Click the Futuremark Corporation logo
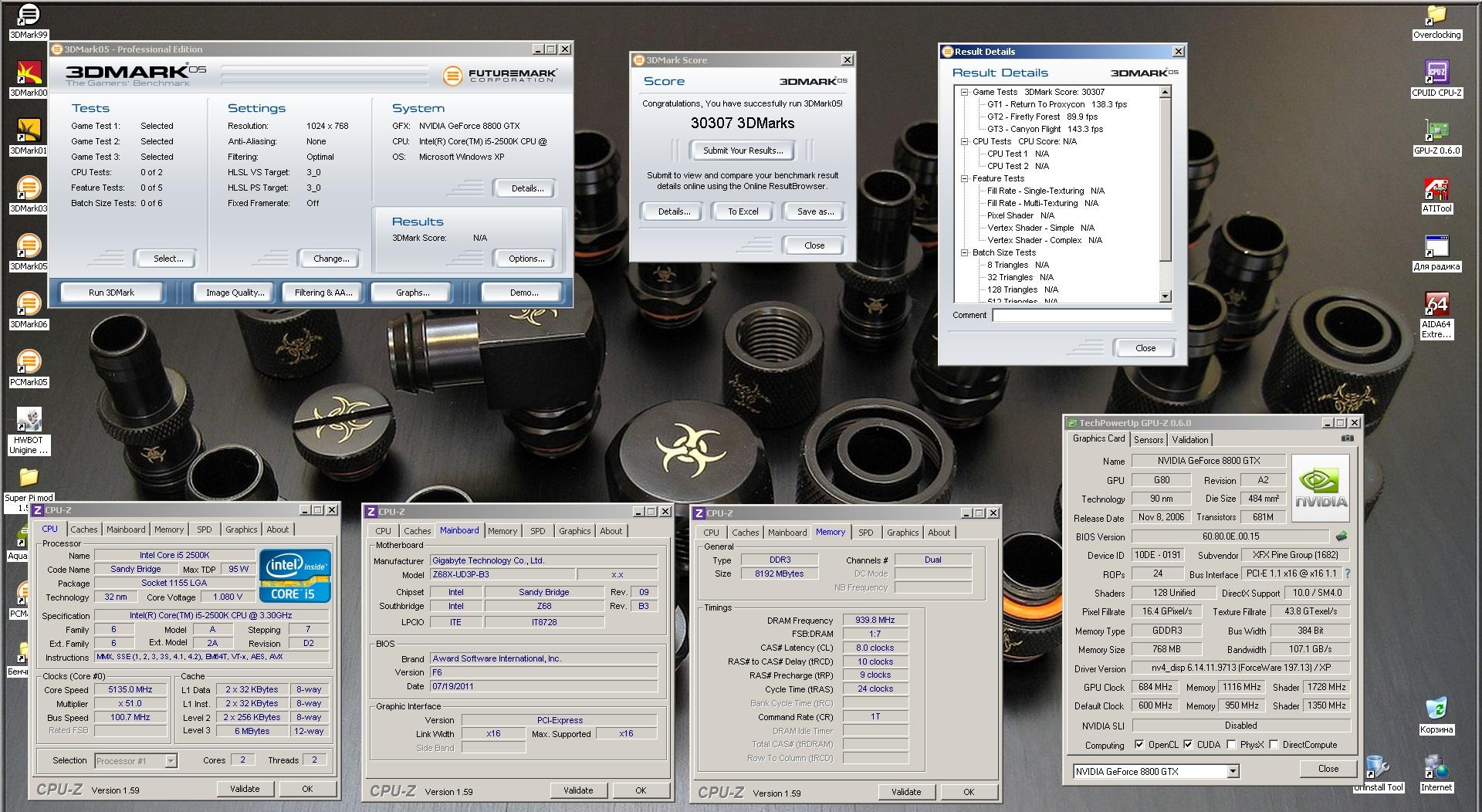This screenshot has width=1482, height=812. pyautogui.click(x=499, y=75)
